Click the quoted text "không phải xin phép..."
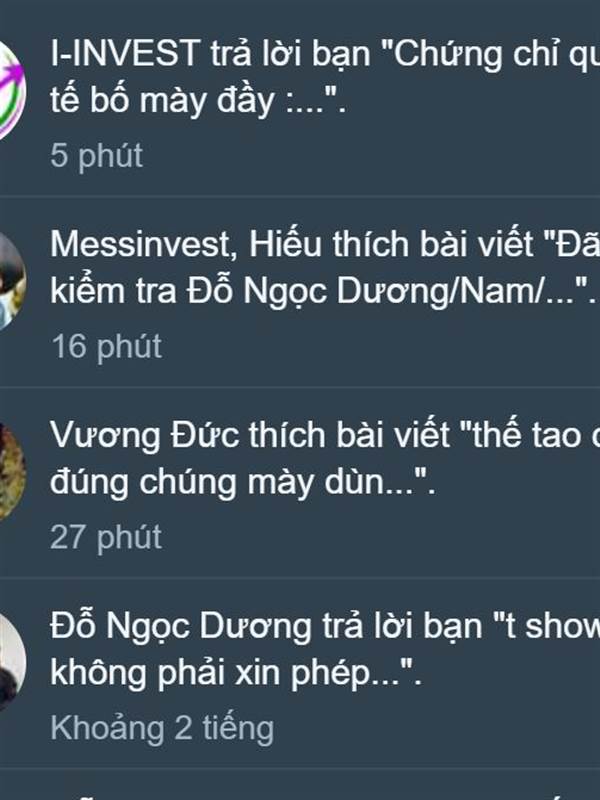Screen dimensions: 600x800 236,673
